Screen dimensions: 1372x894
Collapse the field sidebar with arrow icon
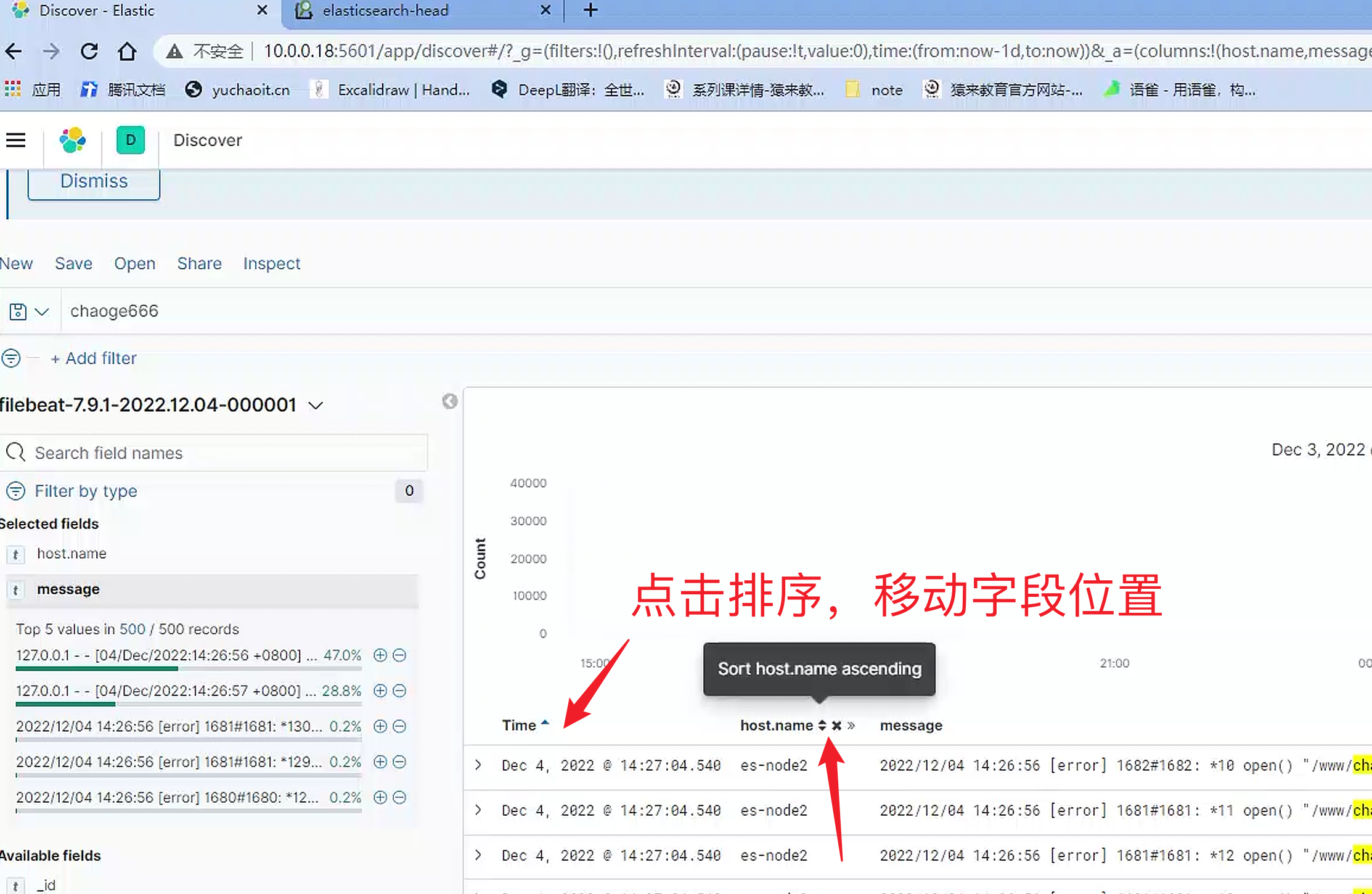click(x=450, y=401)
